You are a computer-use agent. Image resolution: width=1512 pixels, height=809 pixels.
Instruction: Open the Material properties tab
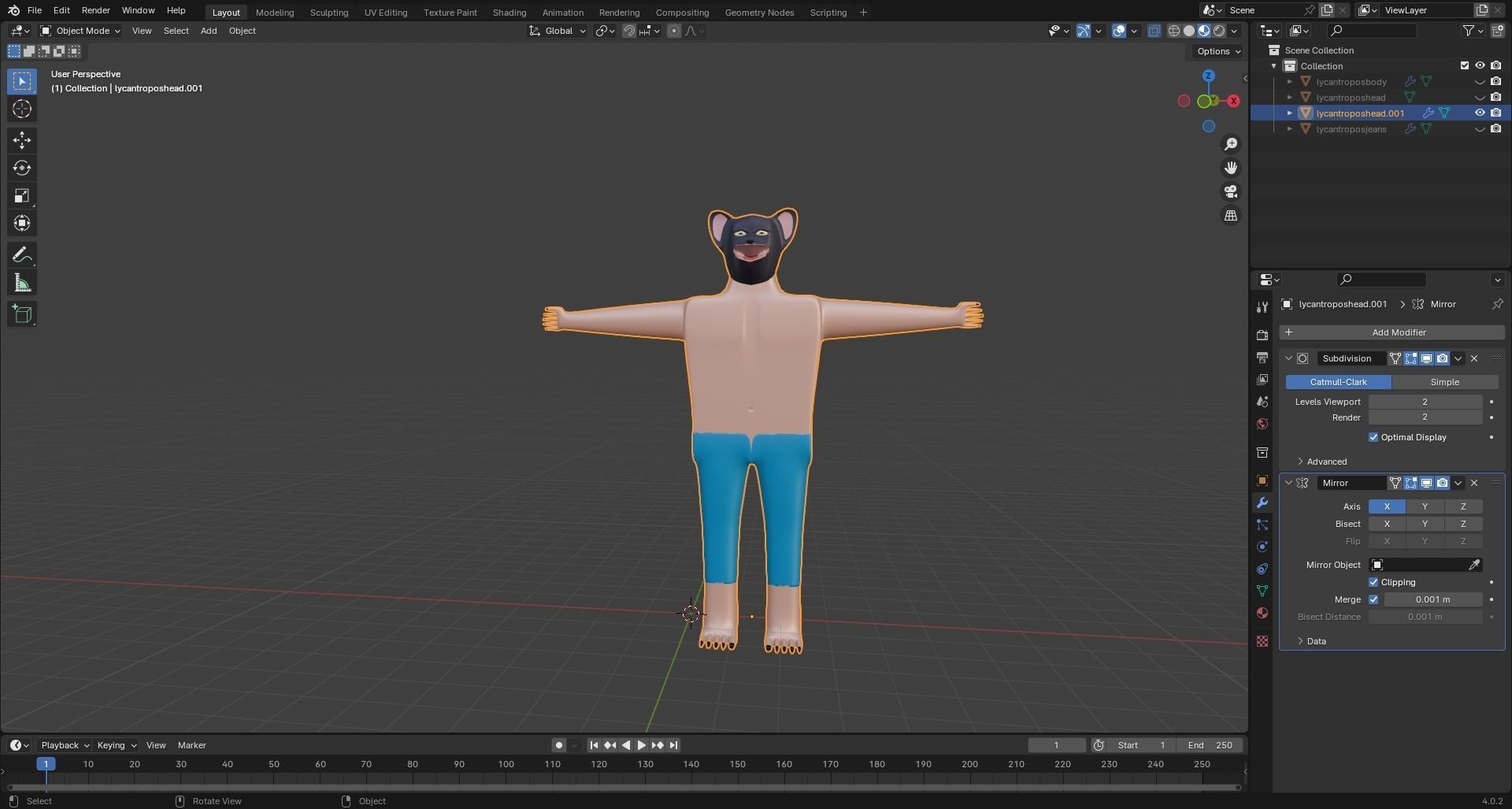pyautogui.click(x=1262, y=613)
